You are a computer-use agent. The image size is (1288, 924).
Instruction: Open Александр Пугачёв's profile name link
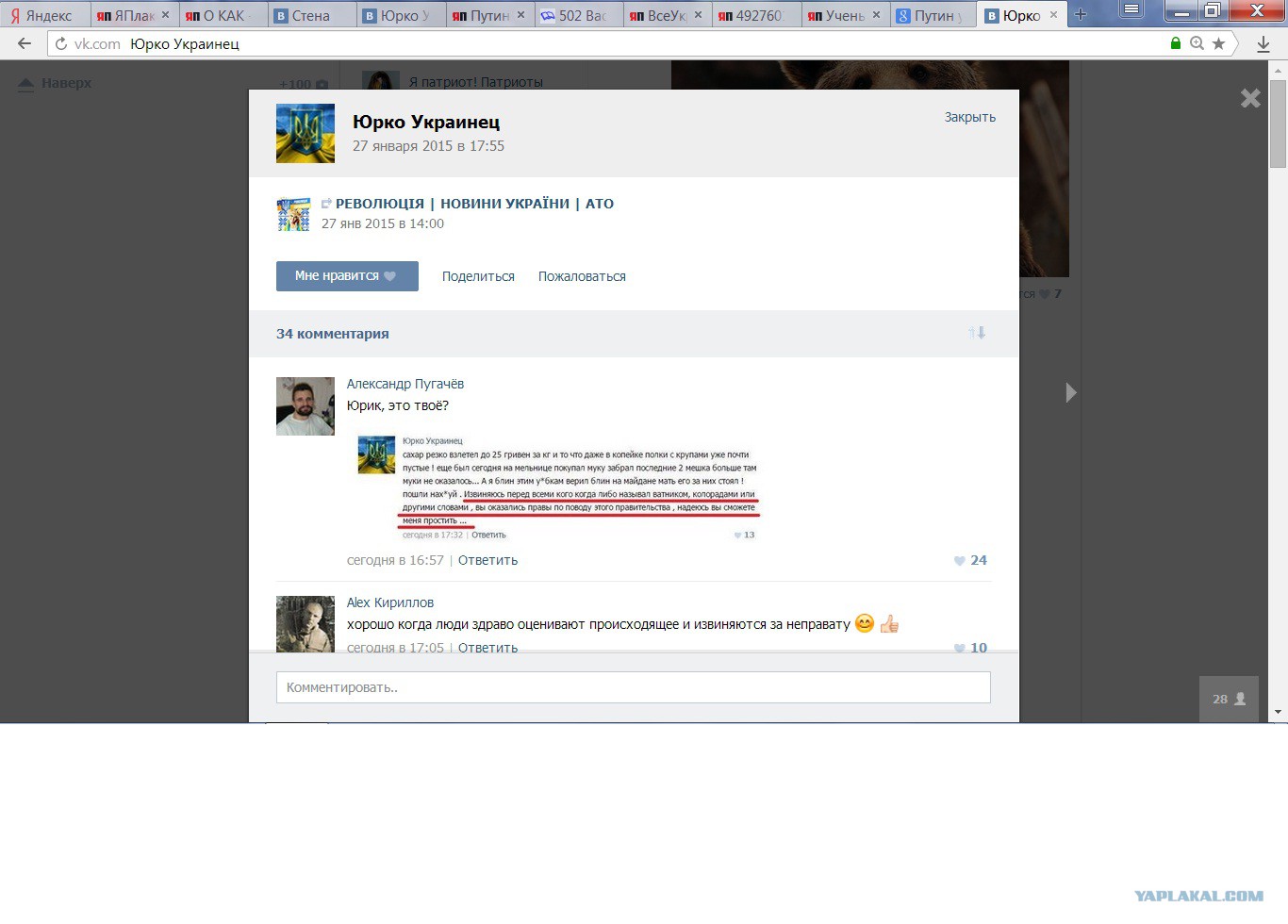coord(405,384)
